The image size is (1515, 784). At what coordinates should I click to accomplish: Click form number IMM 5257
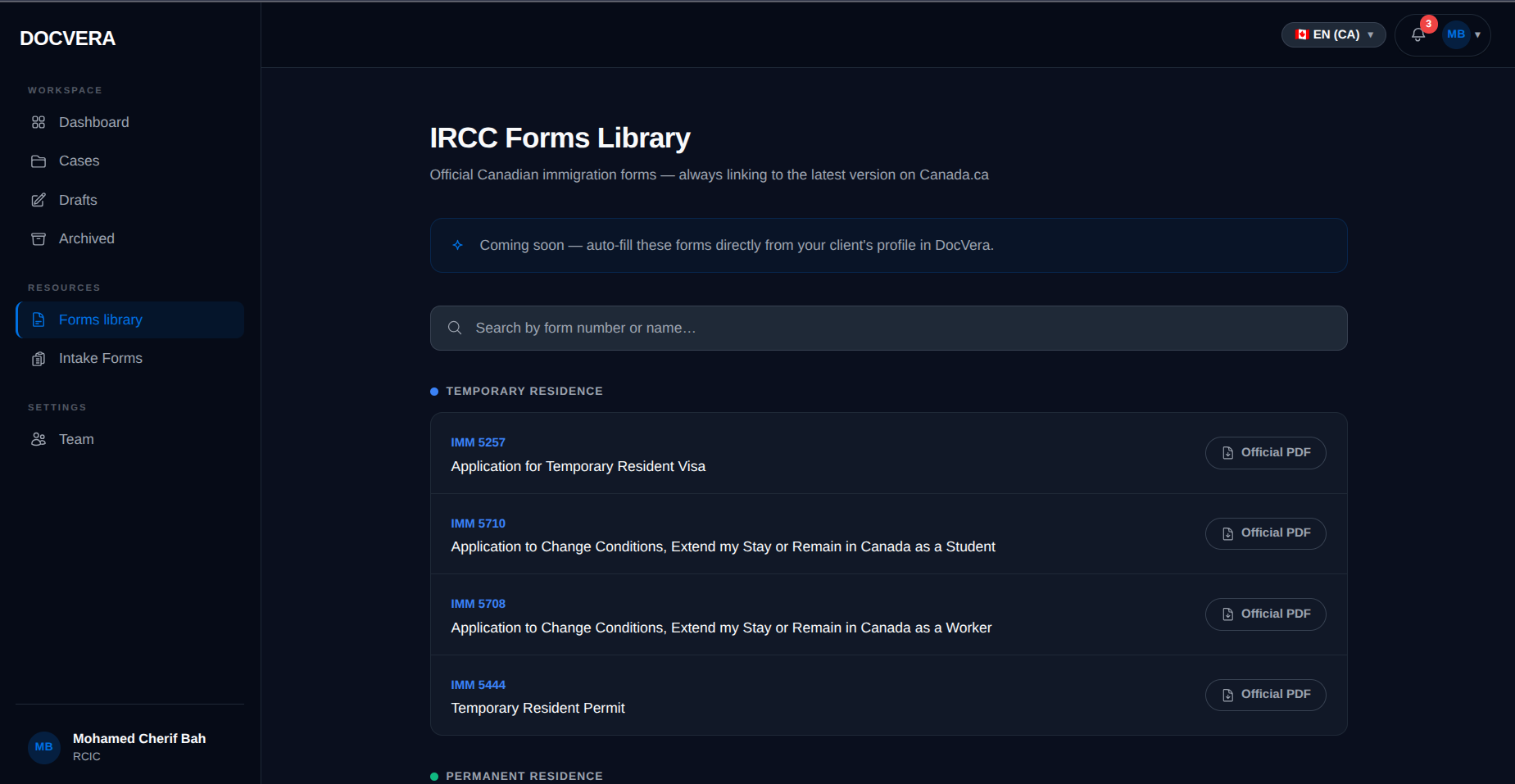click(x=478, y=442)
